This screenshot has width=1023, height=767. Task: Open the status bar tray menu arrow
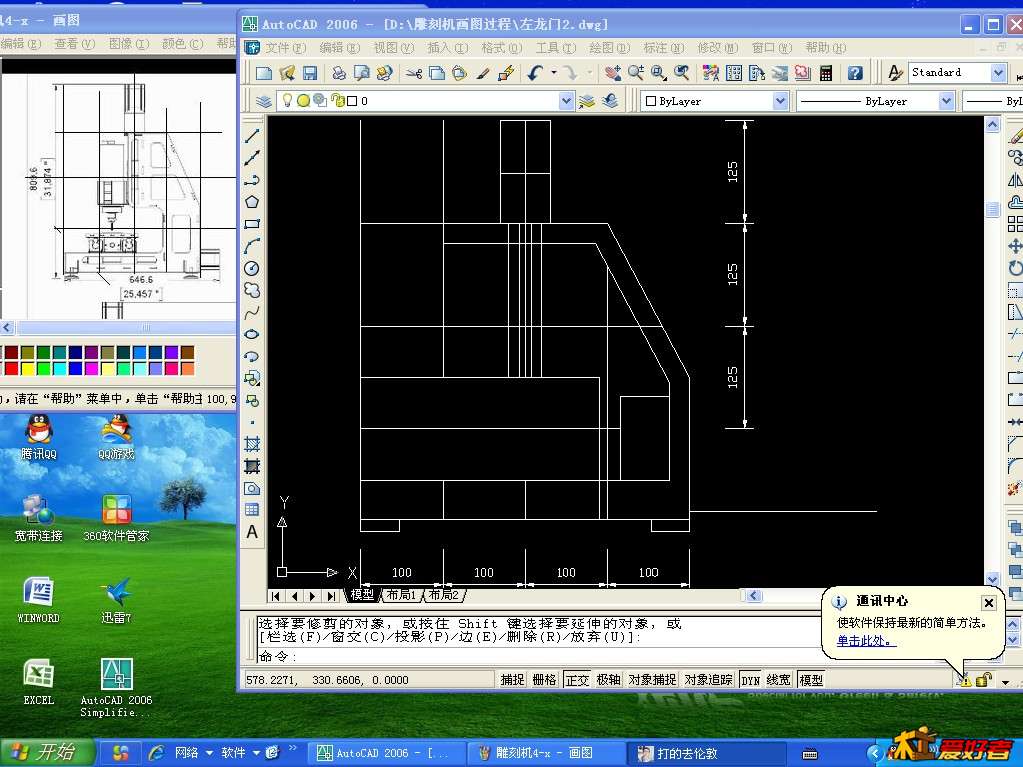[1005, 682]
